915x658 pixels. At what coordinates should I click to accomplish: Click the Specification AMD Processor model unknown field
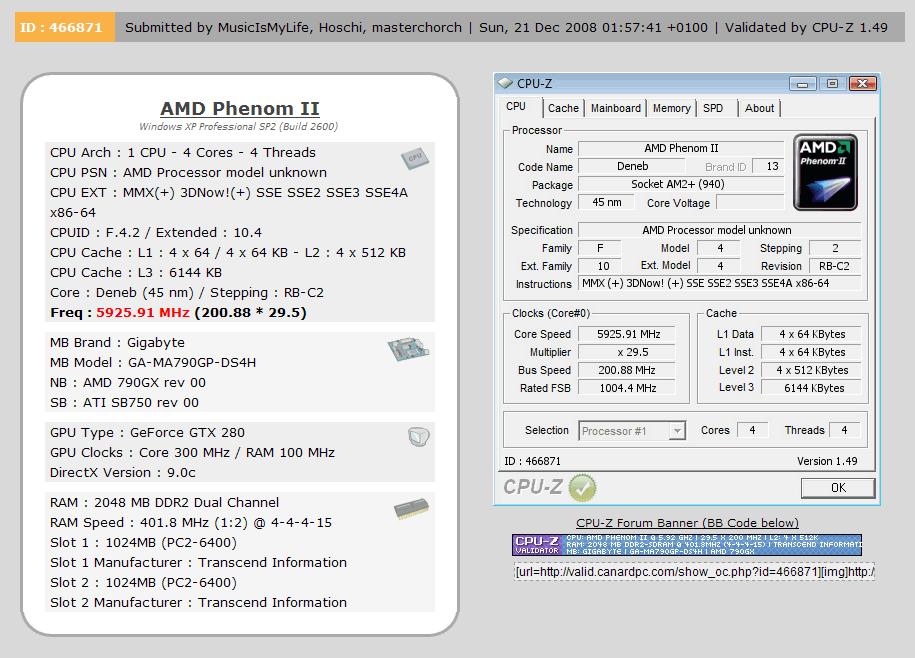pyautogui.click(x=719, y=230)
